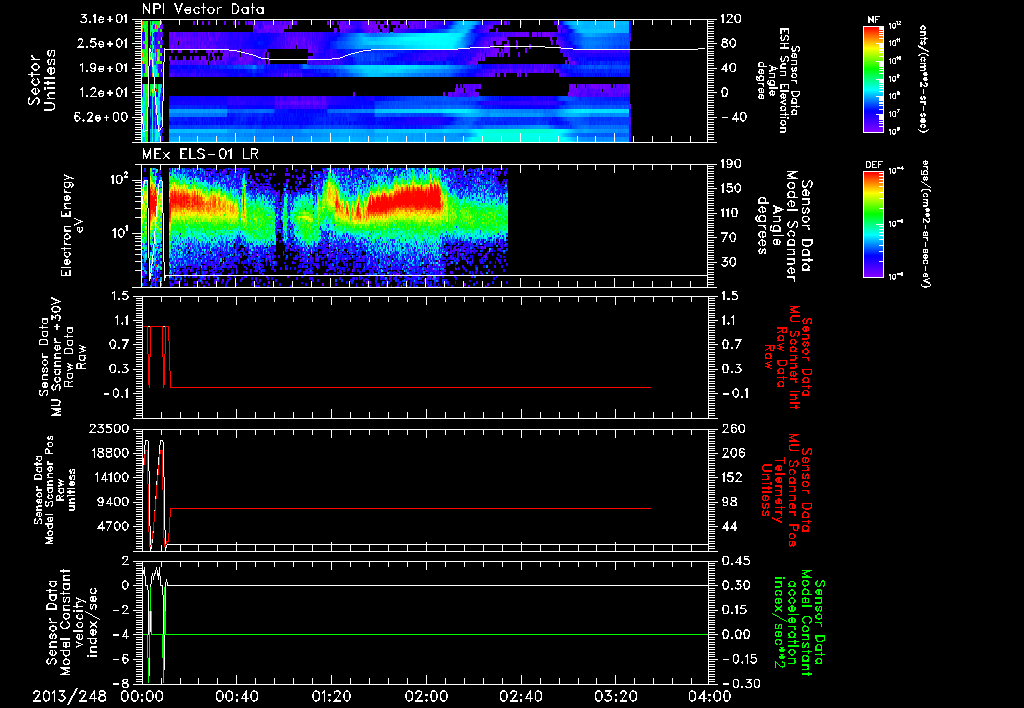Image resolution: width=1024 pixels, height=708 pixels.
Task: Click the "04:00" time tick label
Action: (710, 696)
